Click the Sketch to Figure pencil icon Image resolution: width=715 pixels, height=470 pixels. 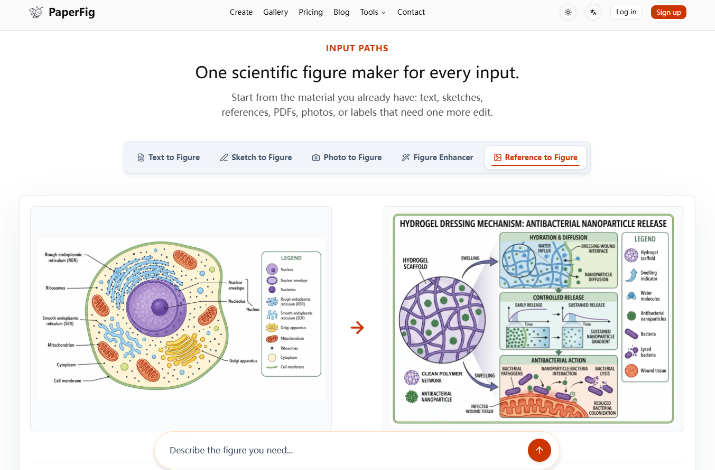224,157
